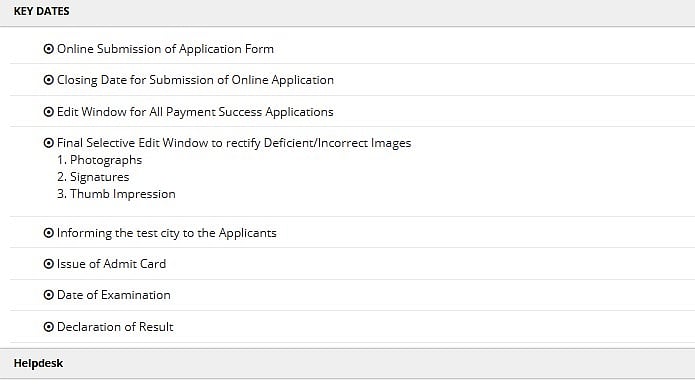Viewport: 695px width, 391px height.
Task: Click bullet icon beside Closing Date for Submission
Action: [x=49, y=80]
